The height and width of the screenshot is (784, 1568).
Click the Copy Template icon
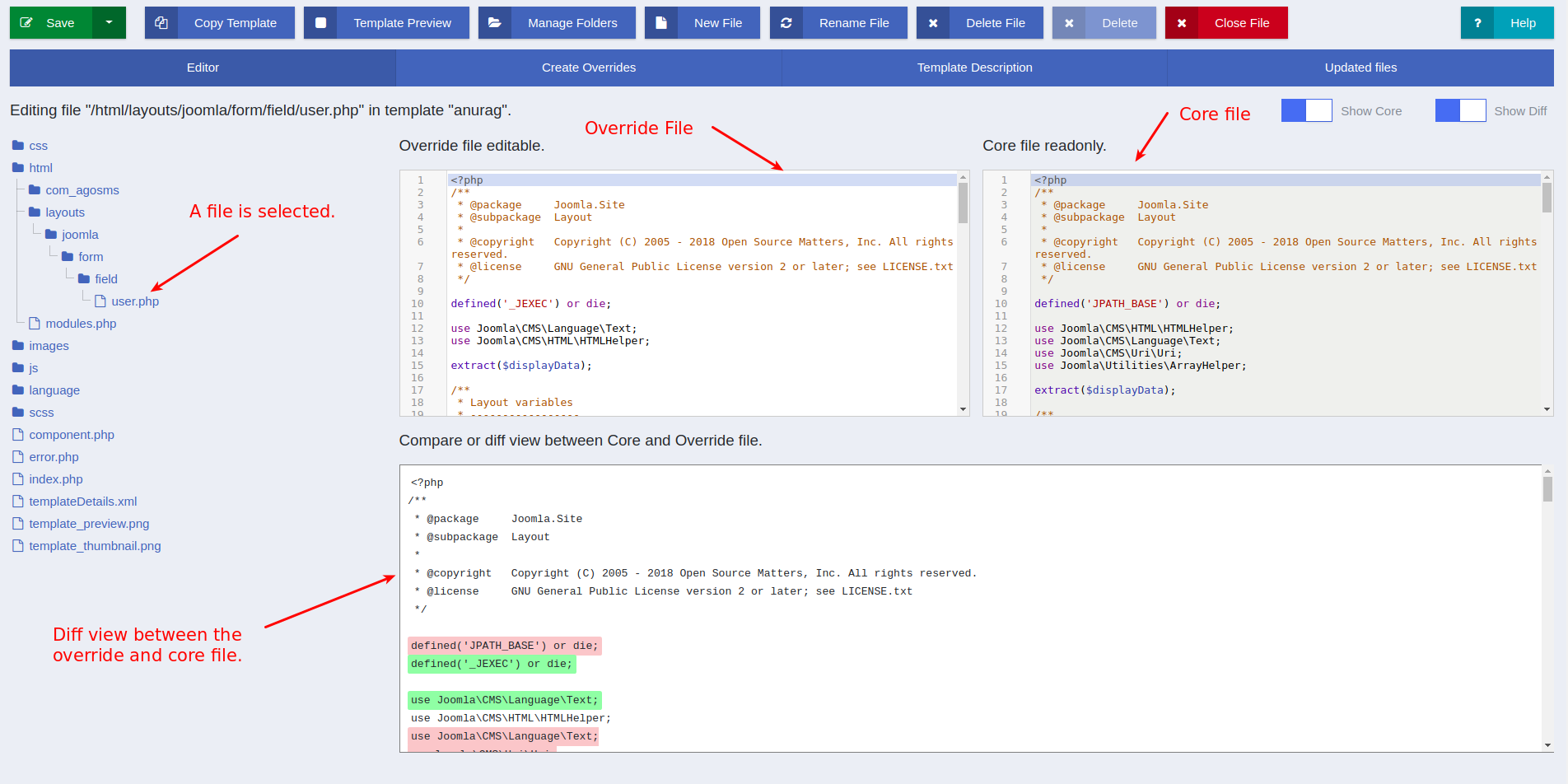pos(161,23)
